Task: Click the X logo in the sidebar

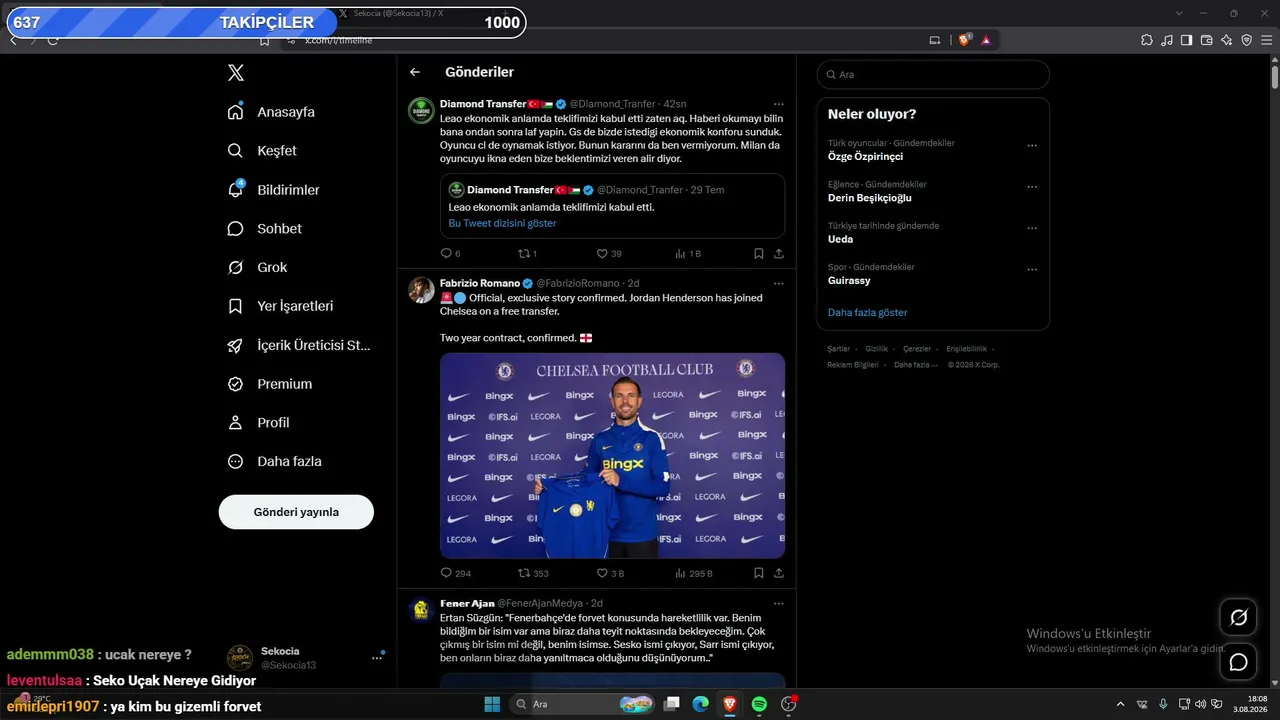Action: pos(235,73)
